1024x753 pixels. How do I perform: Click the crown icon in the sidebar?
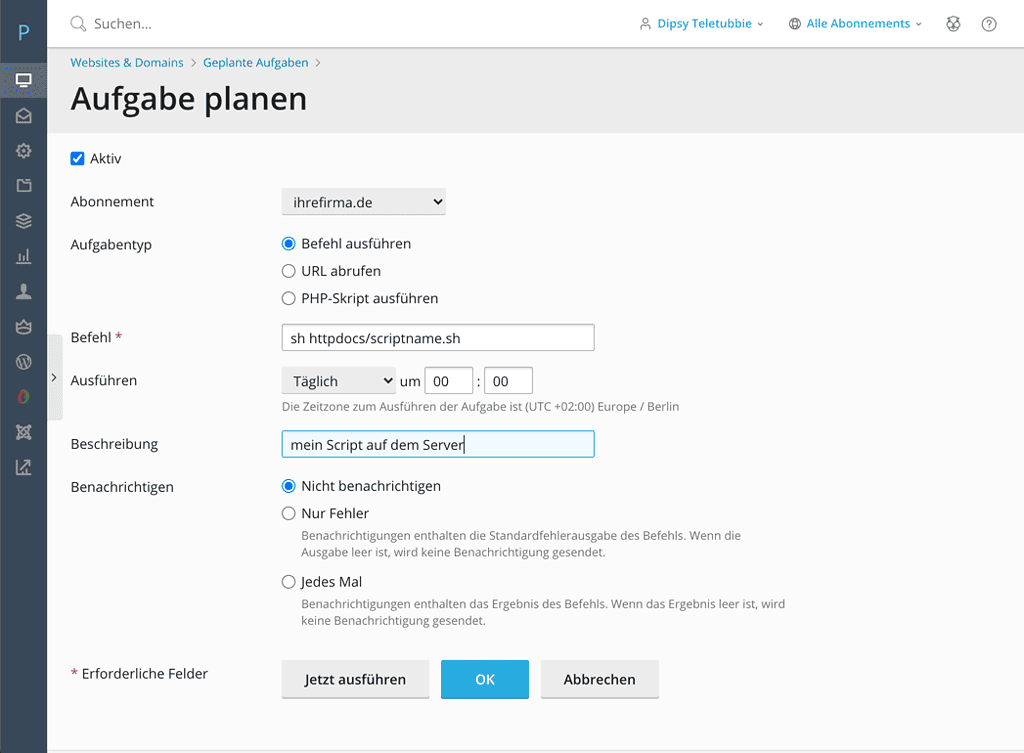pyautogui.click(x=23, y=326)
